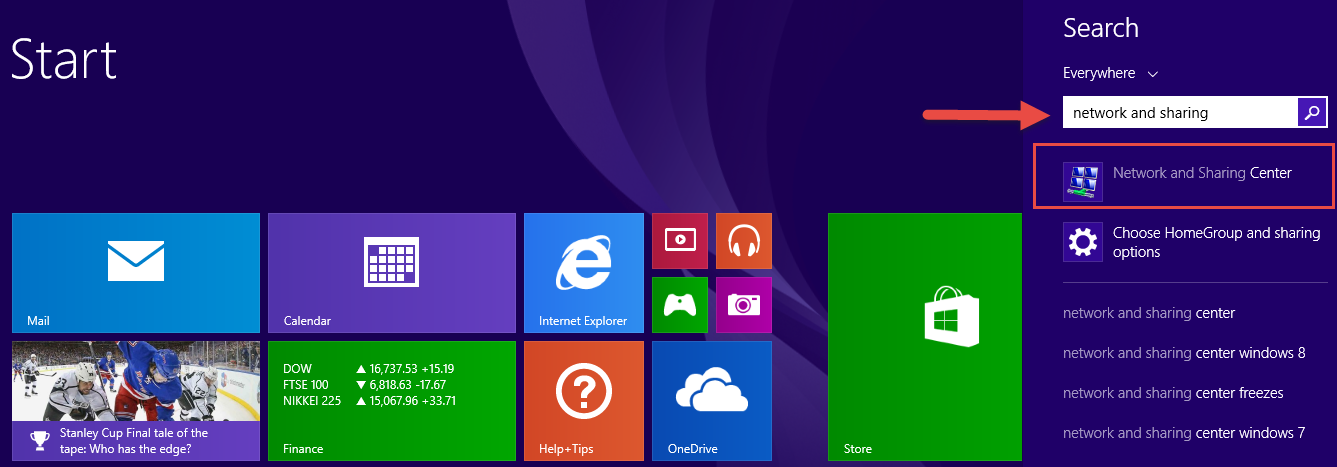1337x467 pixels.
Task: Click the HomeGroup settings gear icon
Action: point(1083,242)
